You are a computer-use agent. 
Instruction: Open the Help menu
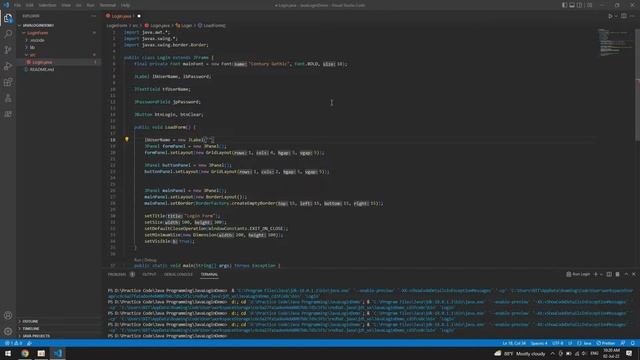tap(125, 5)
